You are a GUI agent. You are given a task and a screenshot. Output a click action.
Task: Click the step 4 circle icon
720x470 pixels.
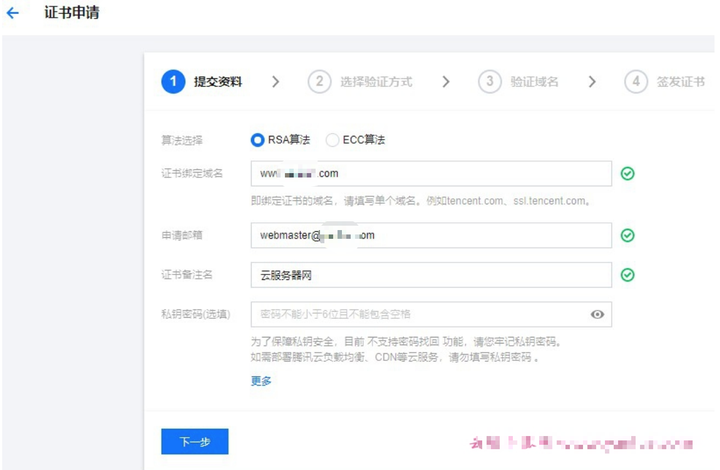click(x=636, y=82)
